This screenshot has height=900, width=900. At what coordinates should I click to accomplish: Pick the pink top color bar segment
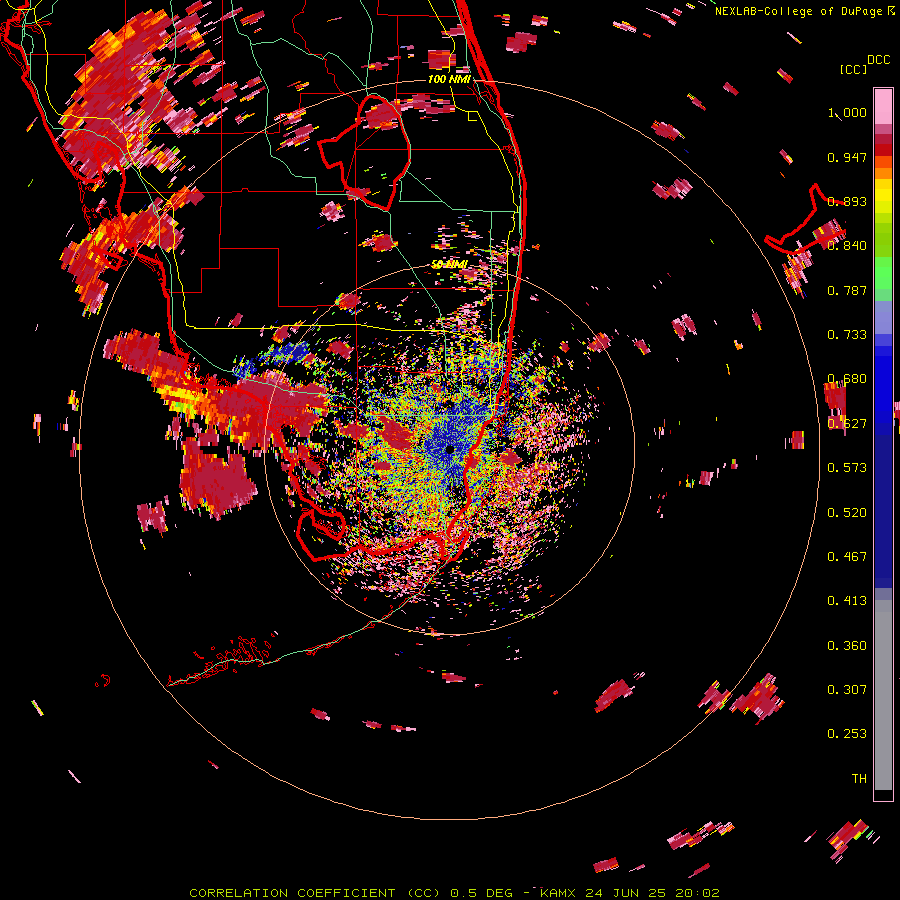coord(883,107)
